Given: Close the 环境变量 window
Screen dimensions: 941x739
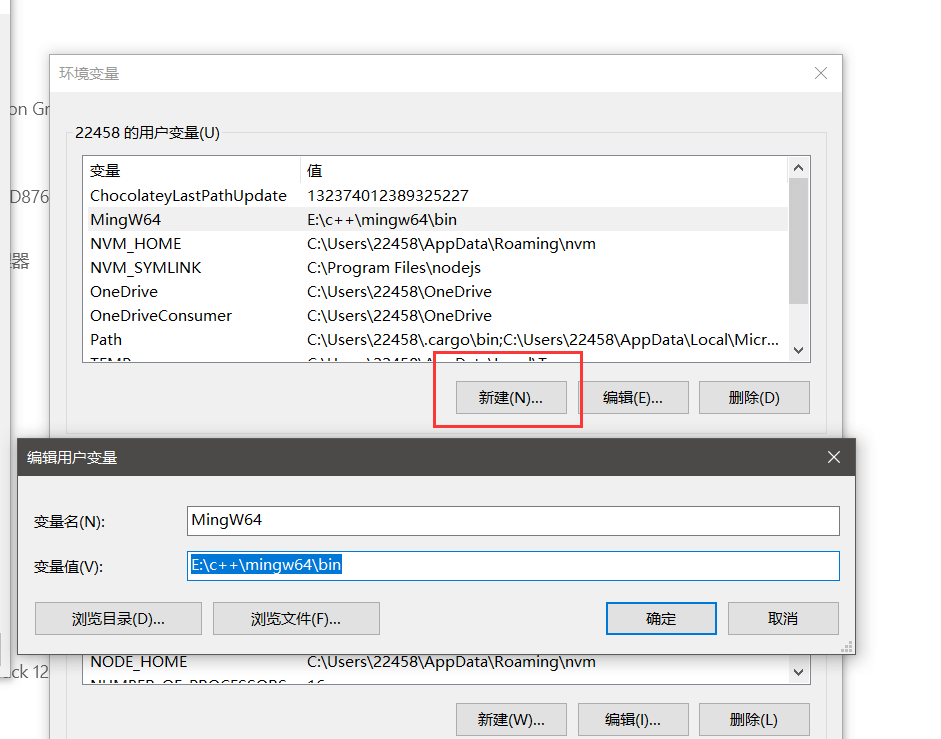Looking at the screenshot, I should (x=821, y=73).
